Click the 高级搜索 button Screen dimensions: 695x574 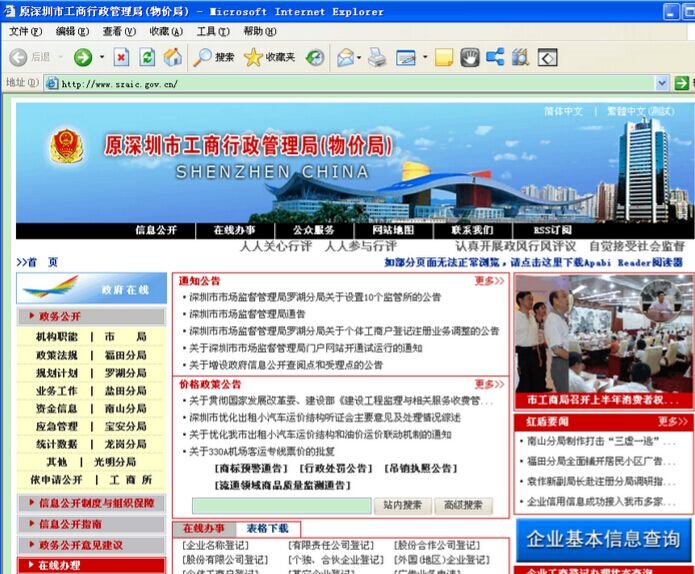tap(463, 505)
